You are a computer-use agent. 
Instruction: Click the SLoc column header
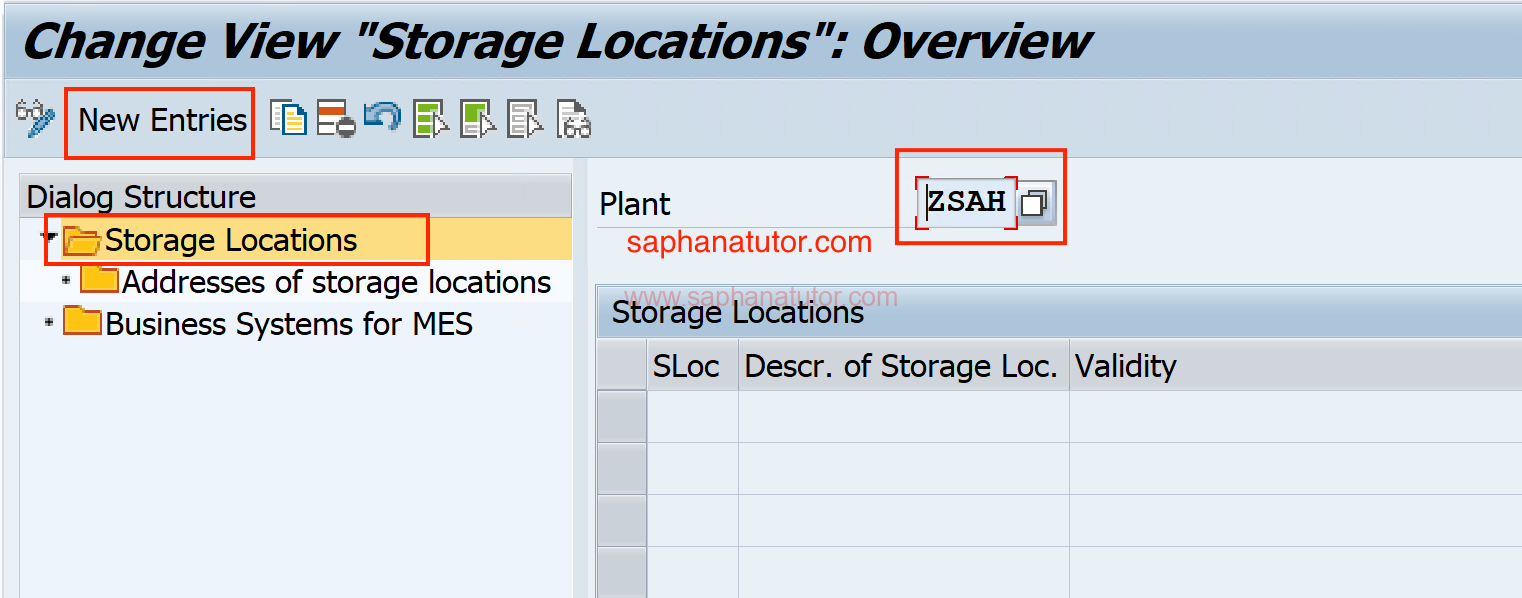click(692, 366)
